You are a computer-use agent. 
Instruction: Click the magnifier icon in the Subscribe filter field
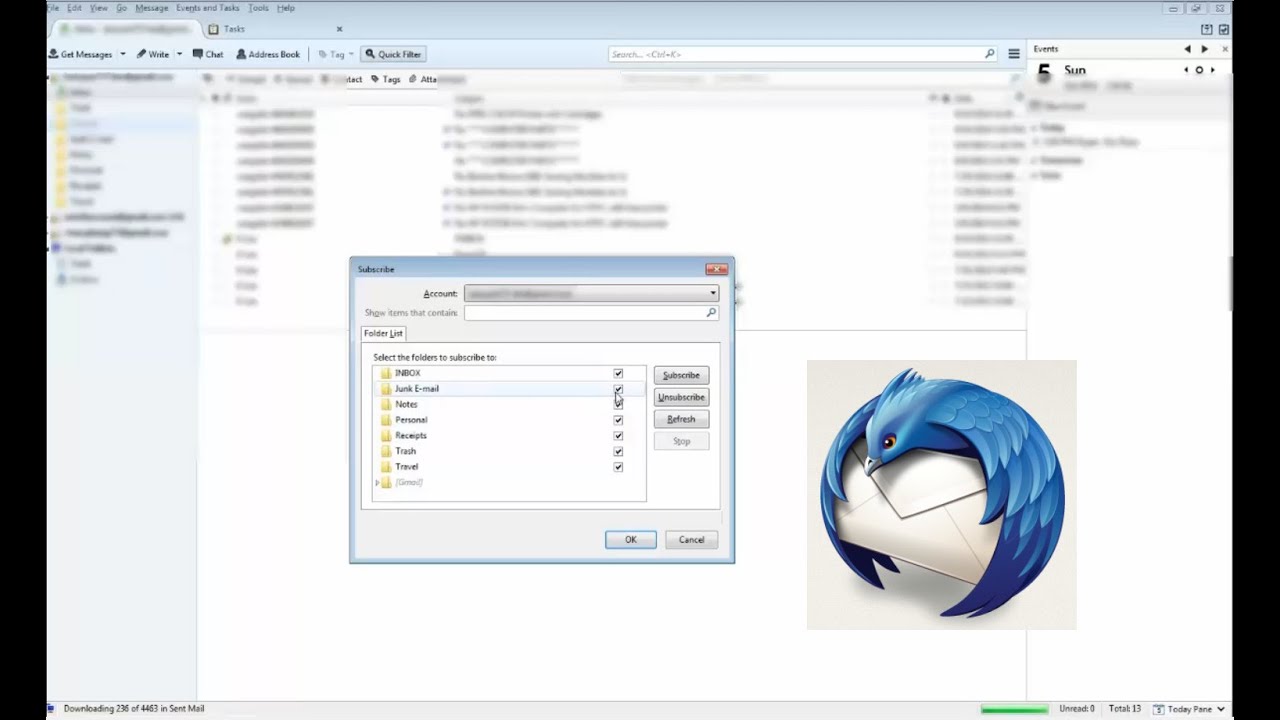tap(711, 313)
